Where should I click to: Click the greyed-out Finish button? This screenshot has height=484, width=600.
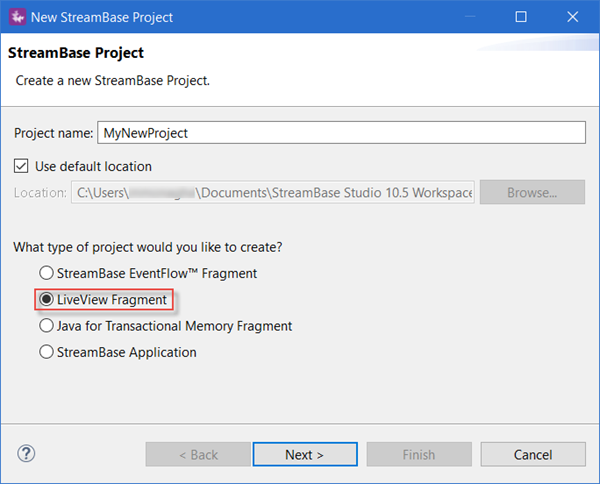point(418,454)
